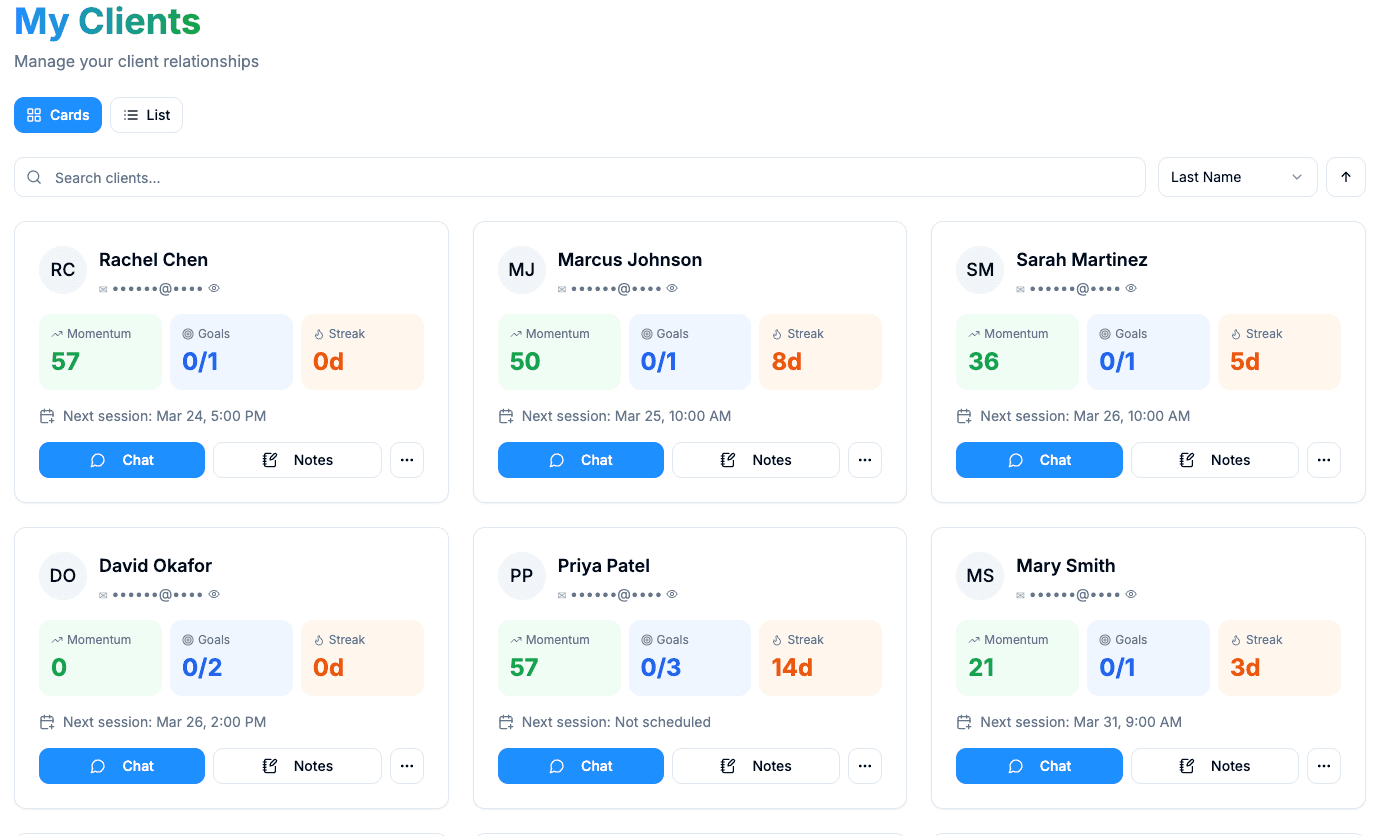The image size is (1400, 836).
Task: Open chat with Priya Patel
Action: pos(581,766)
